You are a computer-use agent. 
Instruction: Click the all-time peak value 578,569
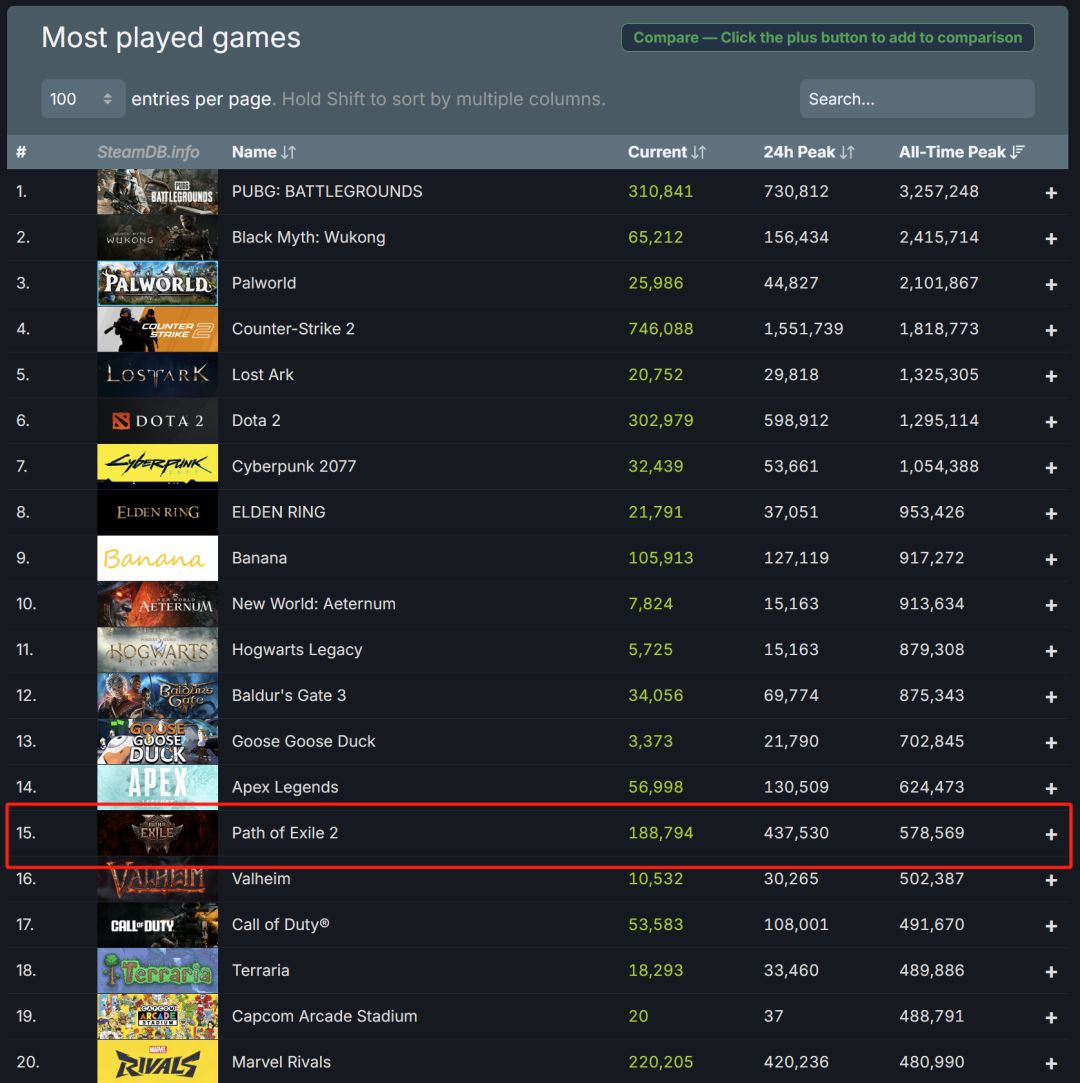point(931,833)
